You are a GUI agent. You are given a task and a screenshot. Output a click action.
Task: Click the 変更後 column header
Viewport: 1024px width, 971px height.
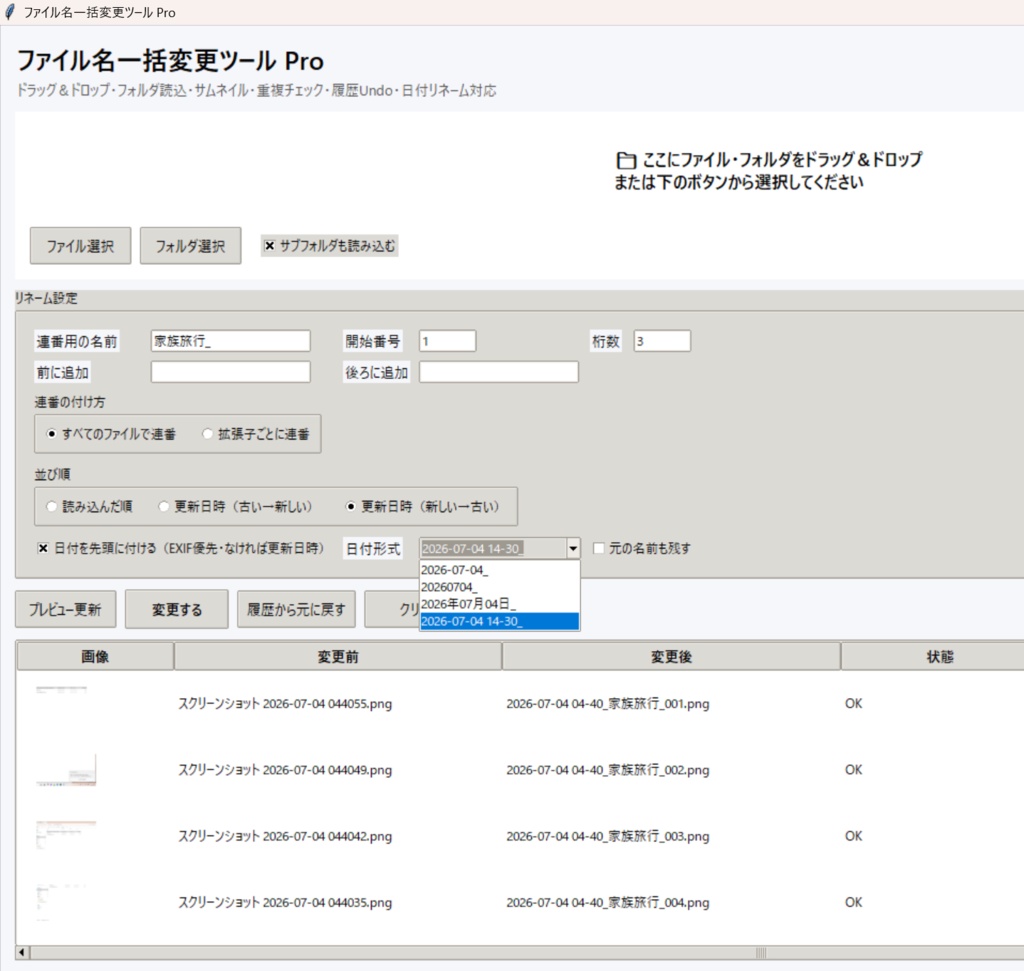[671, 656]
